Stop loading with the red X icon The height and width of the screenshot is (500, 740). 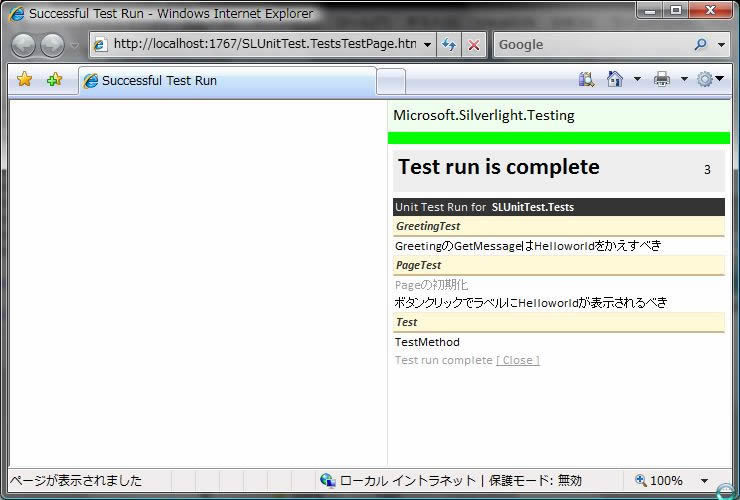point(474,45)
